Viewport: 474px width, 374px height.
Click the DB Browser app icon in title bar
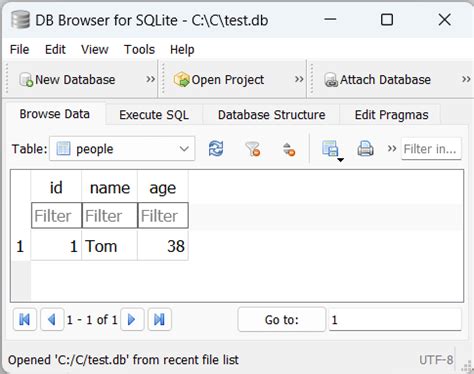coord(20,20)
